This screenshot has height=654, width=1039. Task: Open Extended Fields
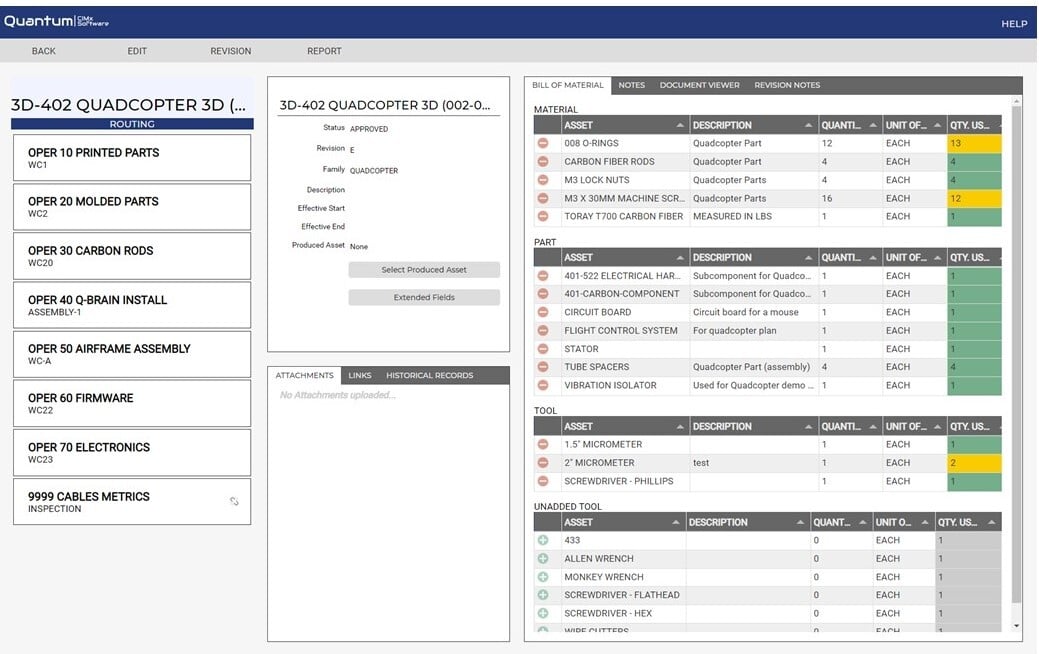[423, 297]
